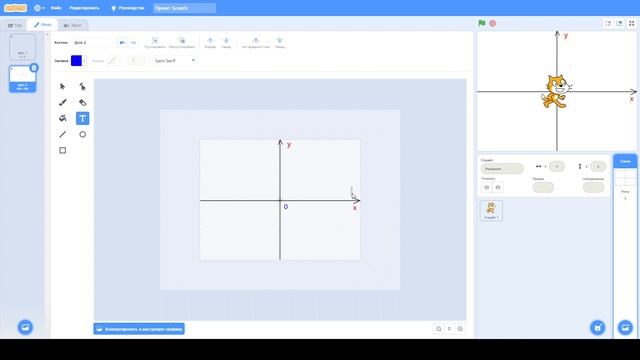Screen dimensions: 640x360
Task: Undo the last paint action
Action: (122, 42)
